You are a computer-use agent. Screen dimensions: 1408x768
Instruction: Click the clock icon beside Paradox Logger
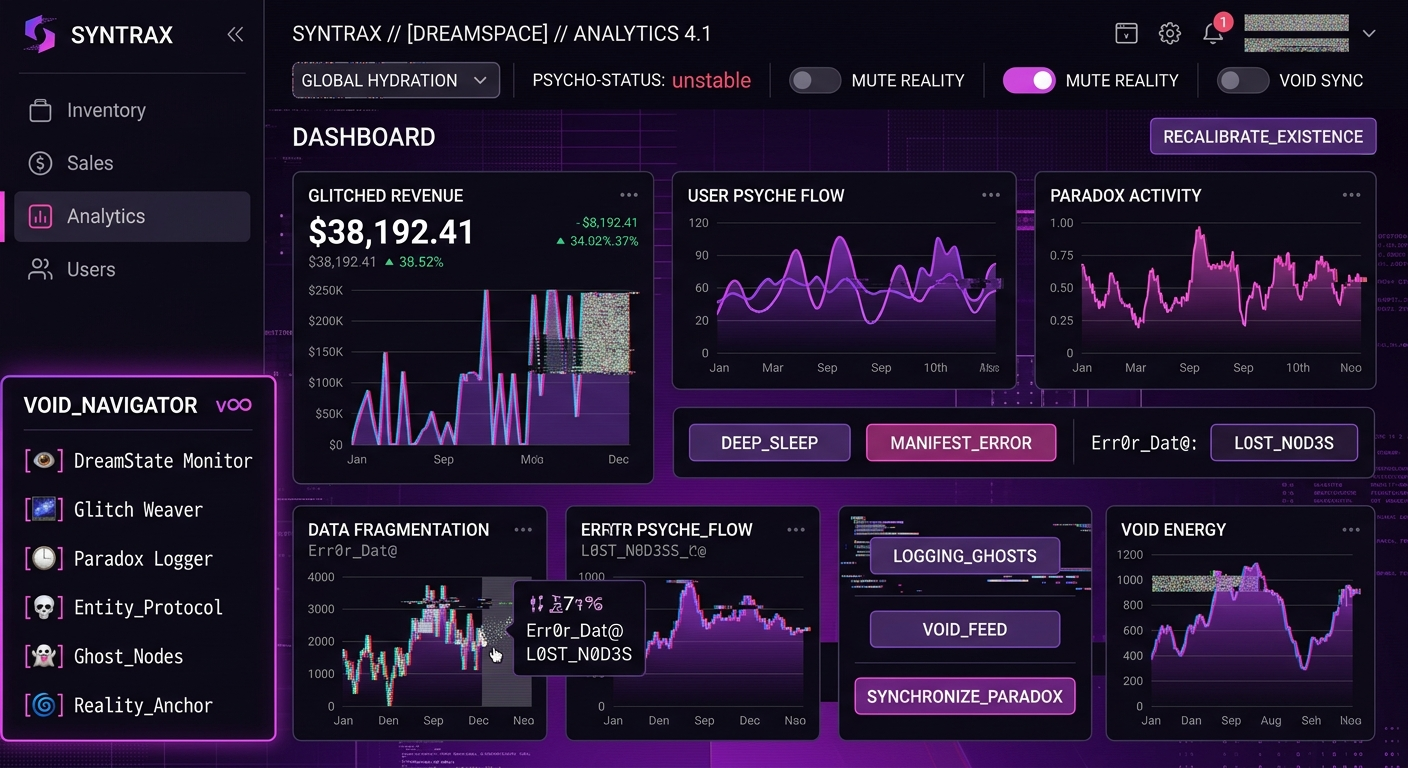[x=44, y=558]
